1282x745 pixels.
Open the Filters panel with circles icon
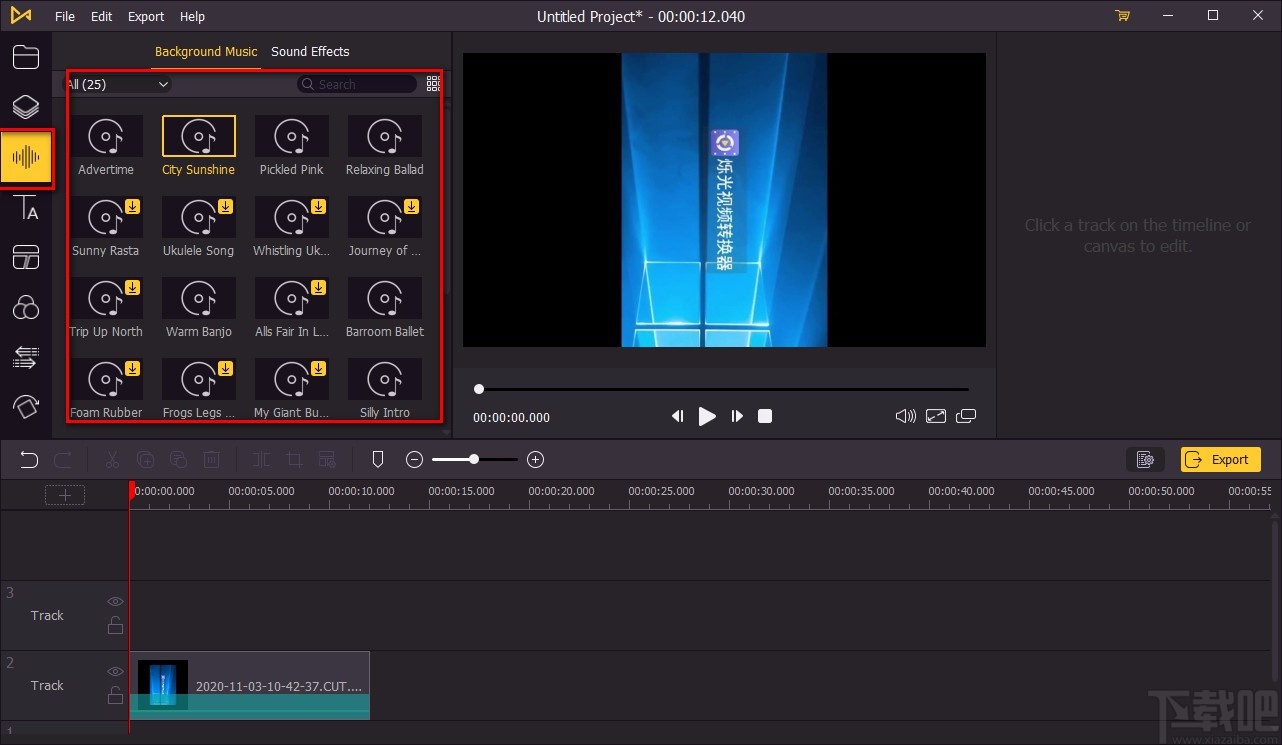tap(25, 308)
